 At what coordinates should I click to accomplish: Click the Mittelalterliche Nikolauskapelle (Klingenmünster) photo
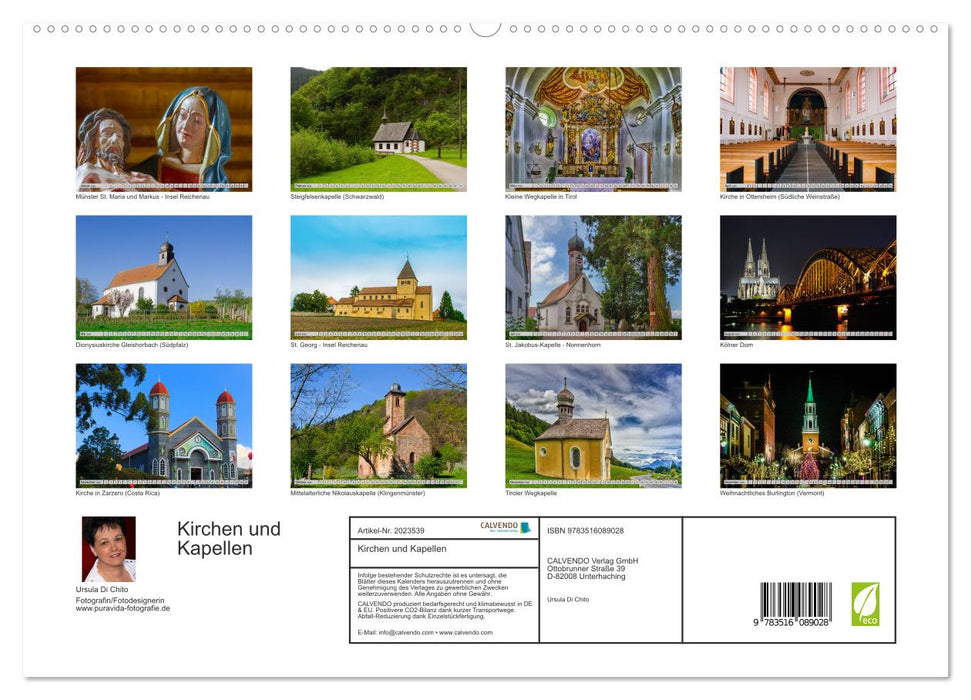click(378, 425)
